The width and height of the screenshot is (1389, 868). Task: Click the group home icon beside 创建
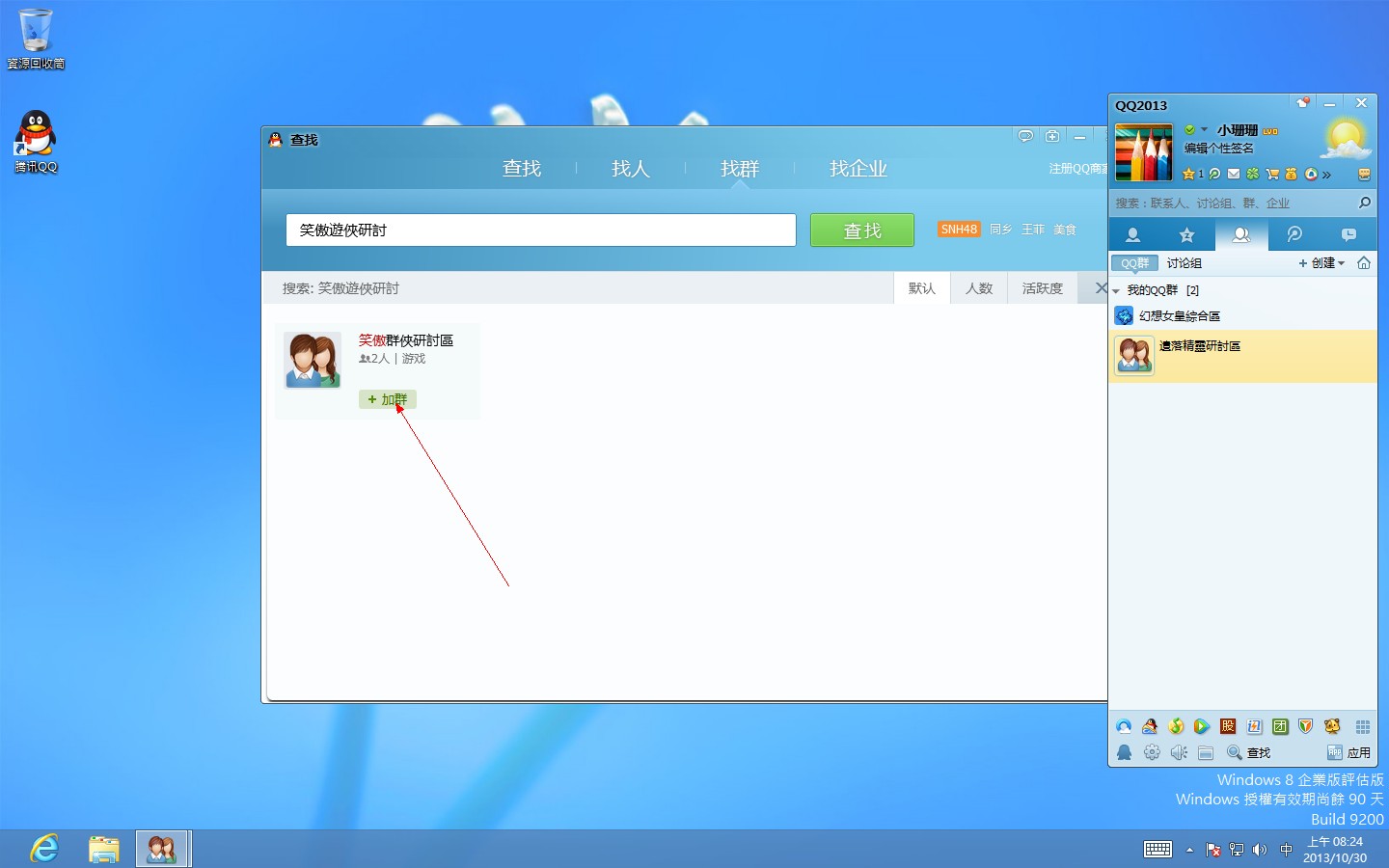coord(1364,263)
